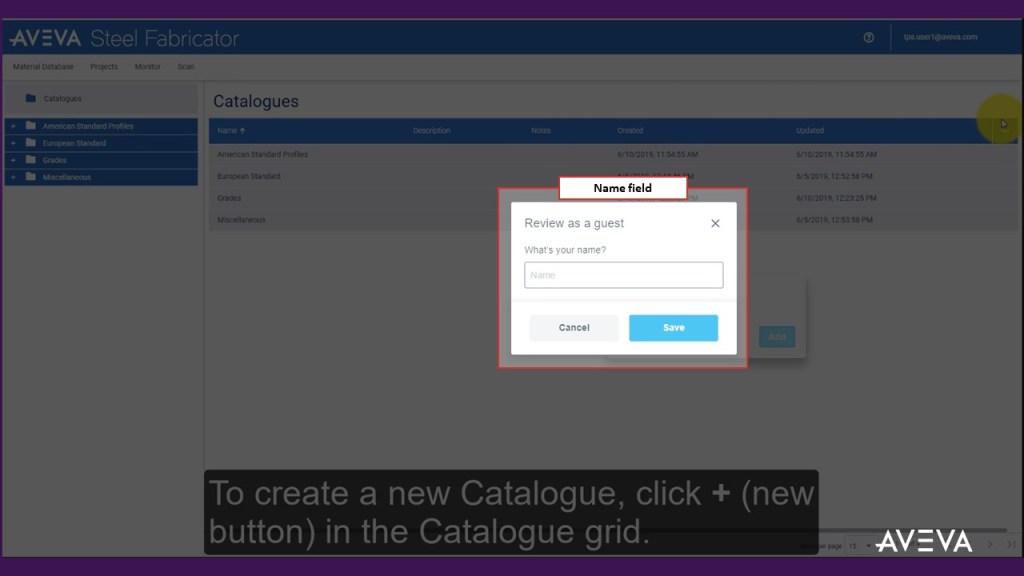Click the Name input field
The image size is (1024, 576).
click(623, 275)
